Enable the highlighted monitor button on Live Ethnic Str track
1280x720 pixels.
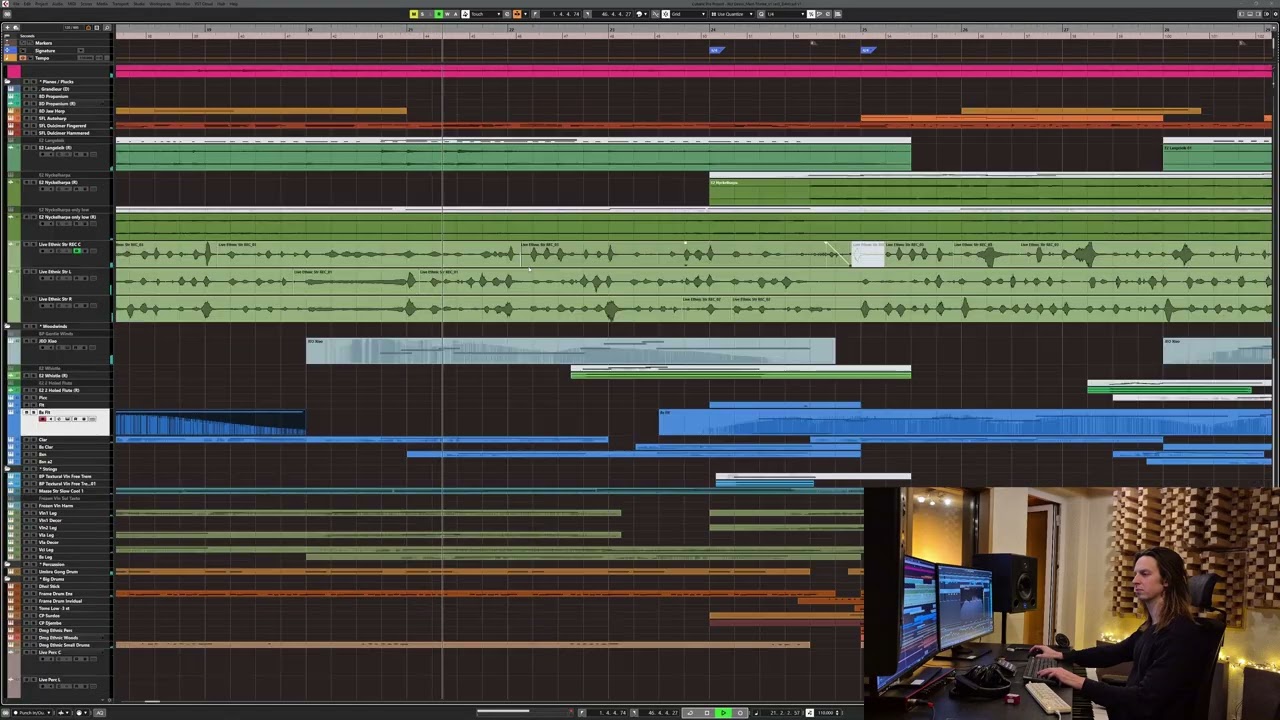(77, 251)
